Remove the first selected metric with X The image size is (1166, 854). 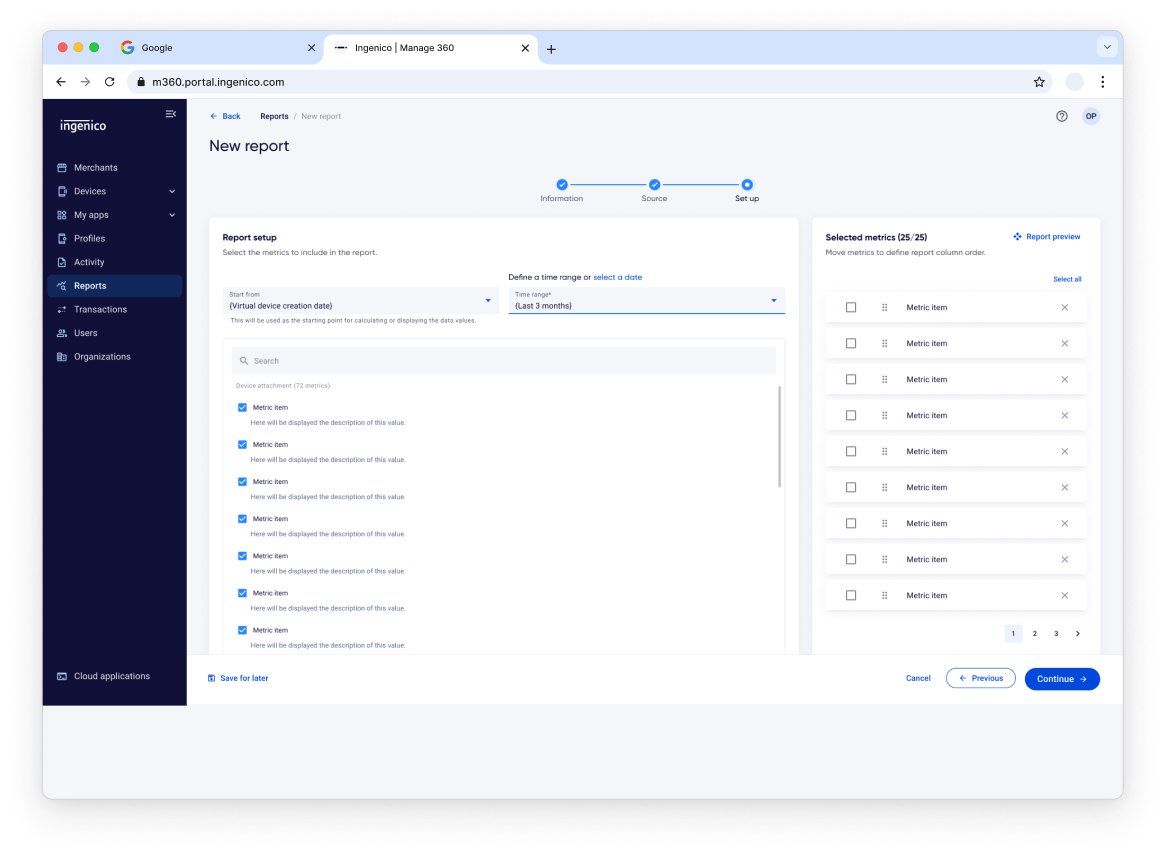click(1064, 307)
